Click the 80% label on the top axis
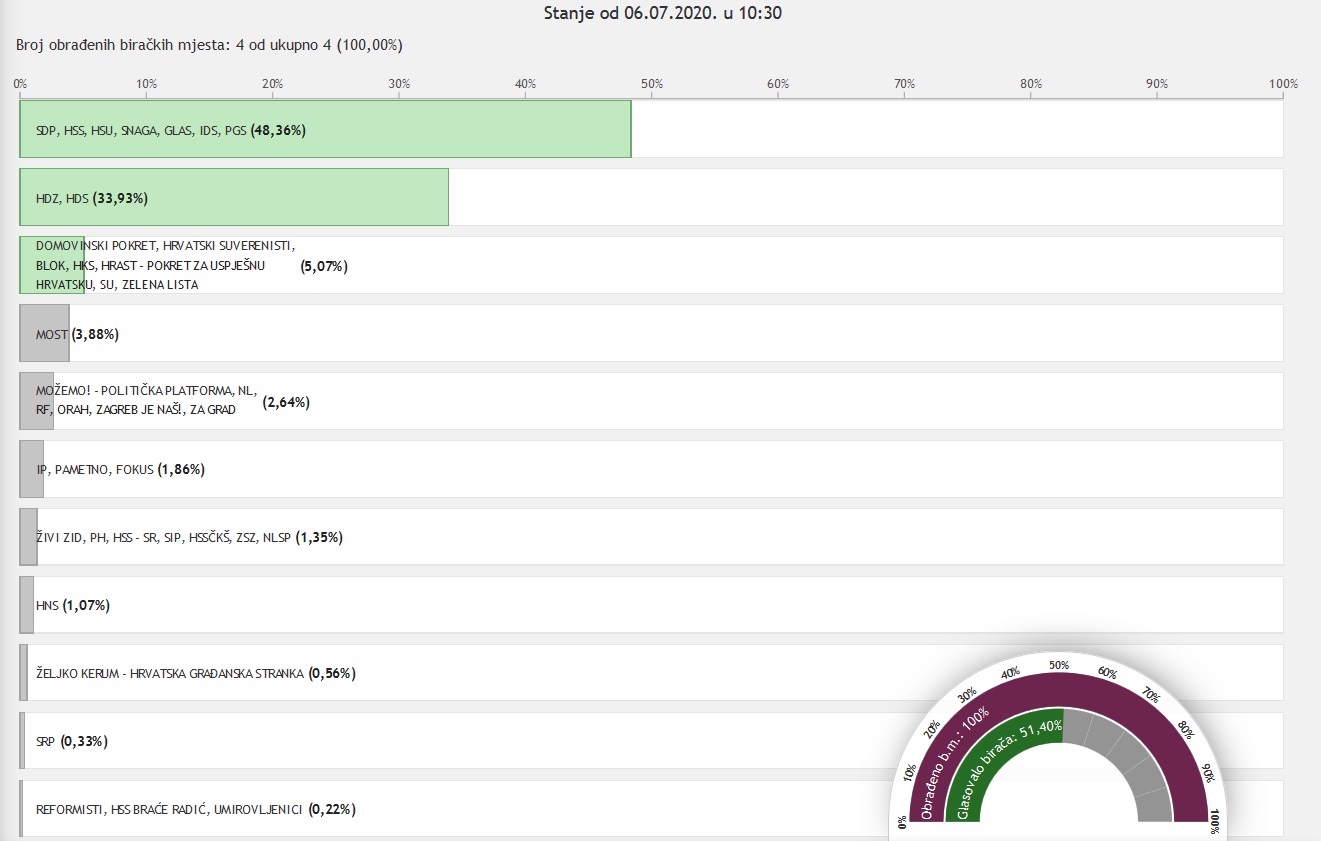Image resolution: width=1321 pixels, height=841 pixels. click(x=1031, y=84)
